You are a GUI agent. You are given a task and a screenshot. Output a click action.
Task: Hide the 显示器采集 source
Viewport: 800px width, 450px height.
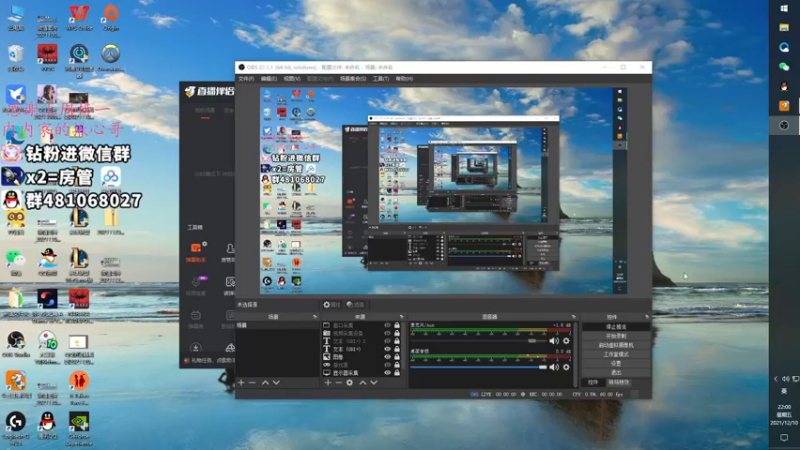pyautogui.click(x=387, y=372)
